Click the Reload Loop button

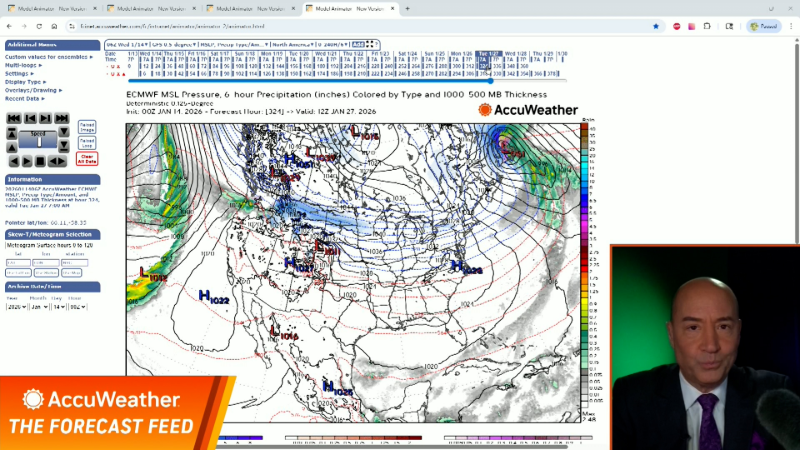point(87,142)
